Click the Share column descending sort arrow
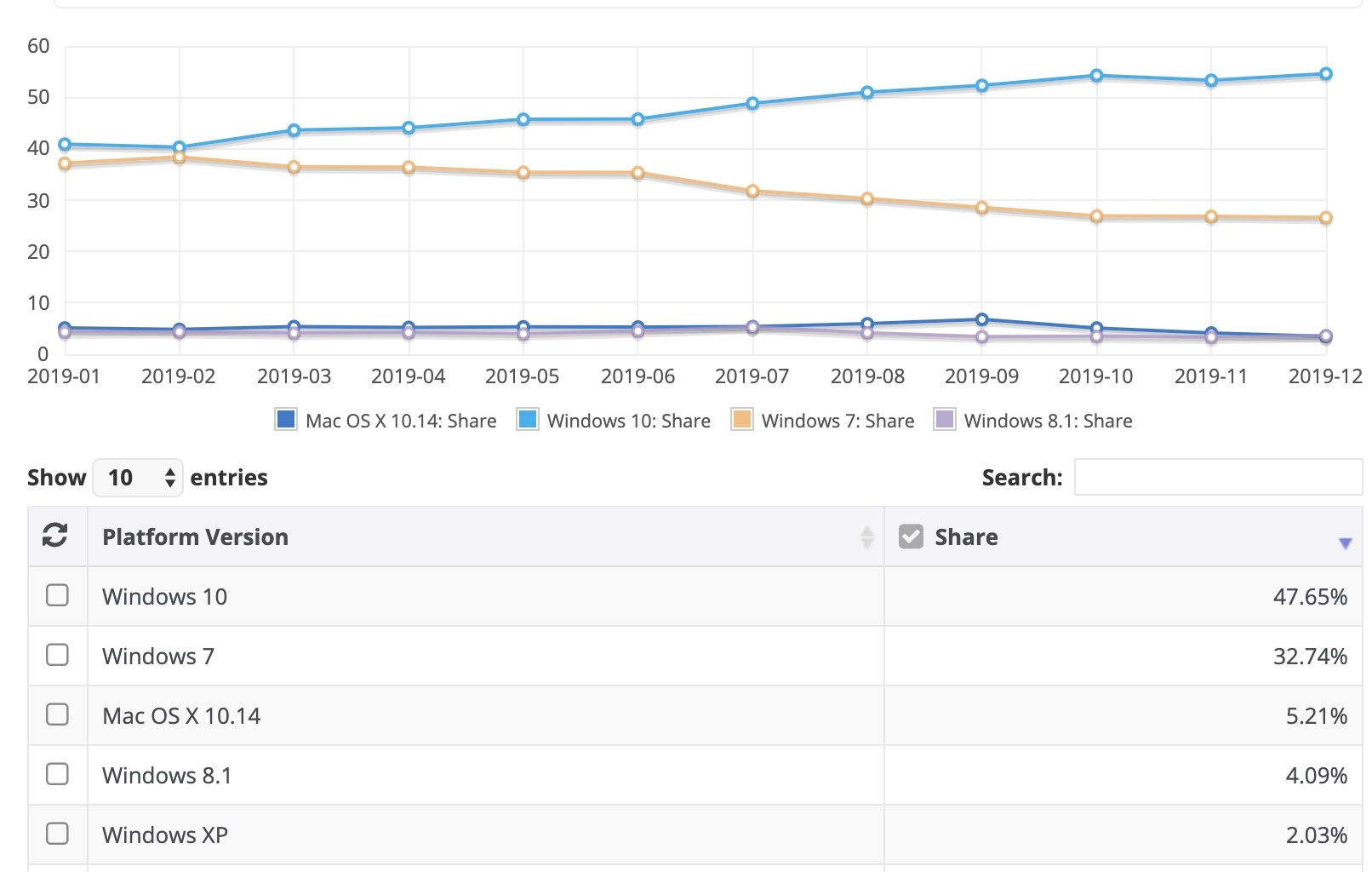This screenshot has width=1372, height=872. point(1345,543)
